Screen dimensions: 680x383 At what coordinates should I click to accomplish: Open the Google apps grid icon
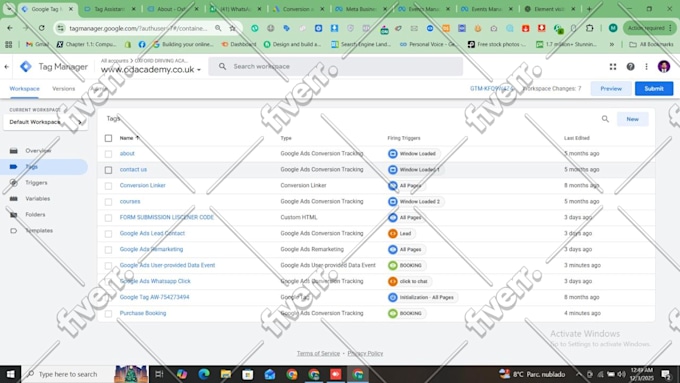[x=613, y=66]
